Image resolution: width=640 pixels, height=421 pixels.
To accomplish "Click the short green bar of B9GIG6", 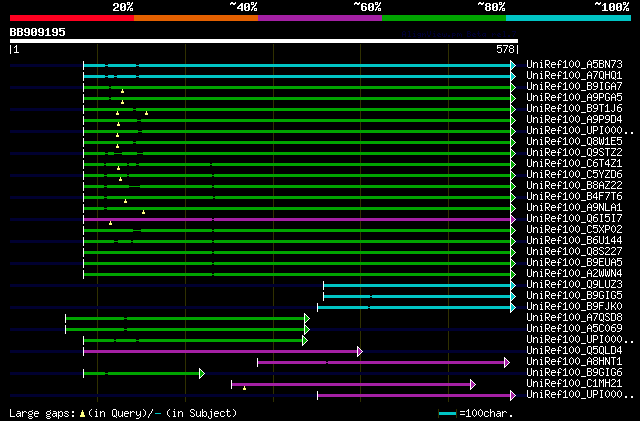I will 142,373.
